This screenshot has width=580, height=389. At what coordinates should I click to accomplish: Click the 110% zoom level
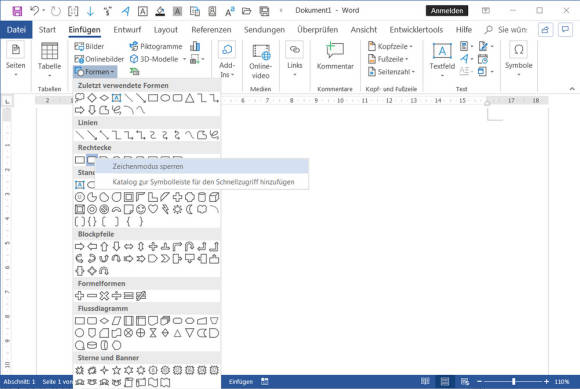click(562, 382)
